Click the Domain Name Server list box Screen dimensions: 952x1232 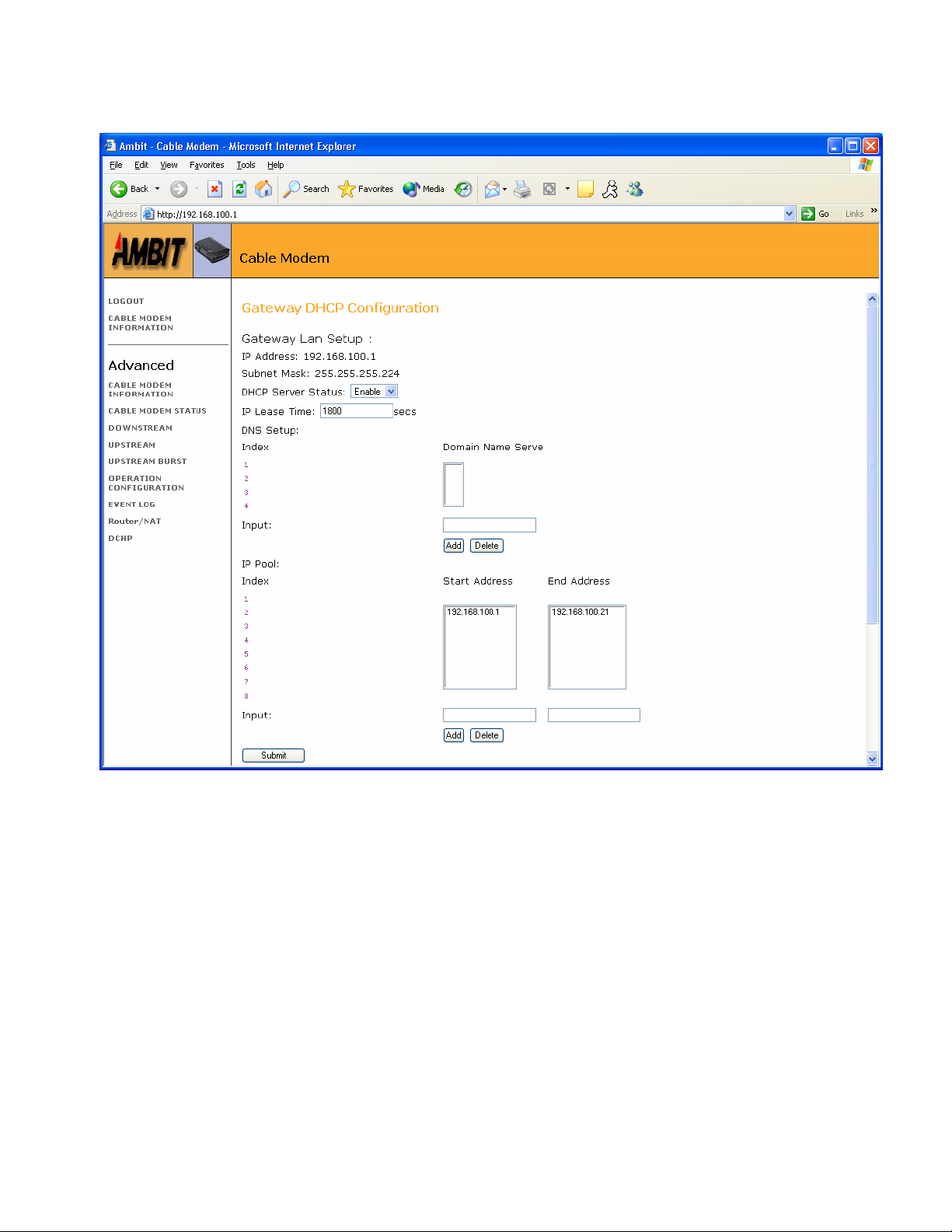coord(454,484)
